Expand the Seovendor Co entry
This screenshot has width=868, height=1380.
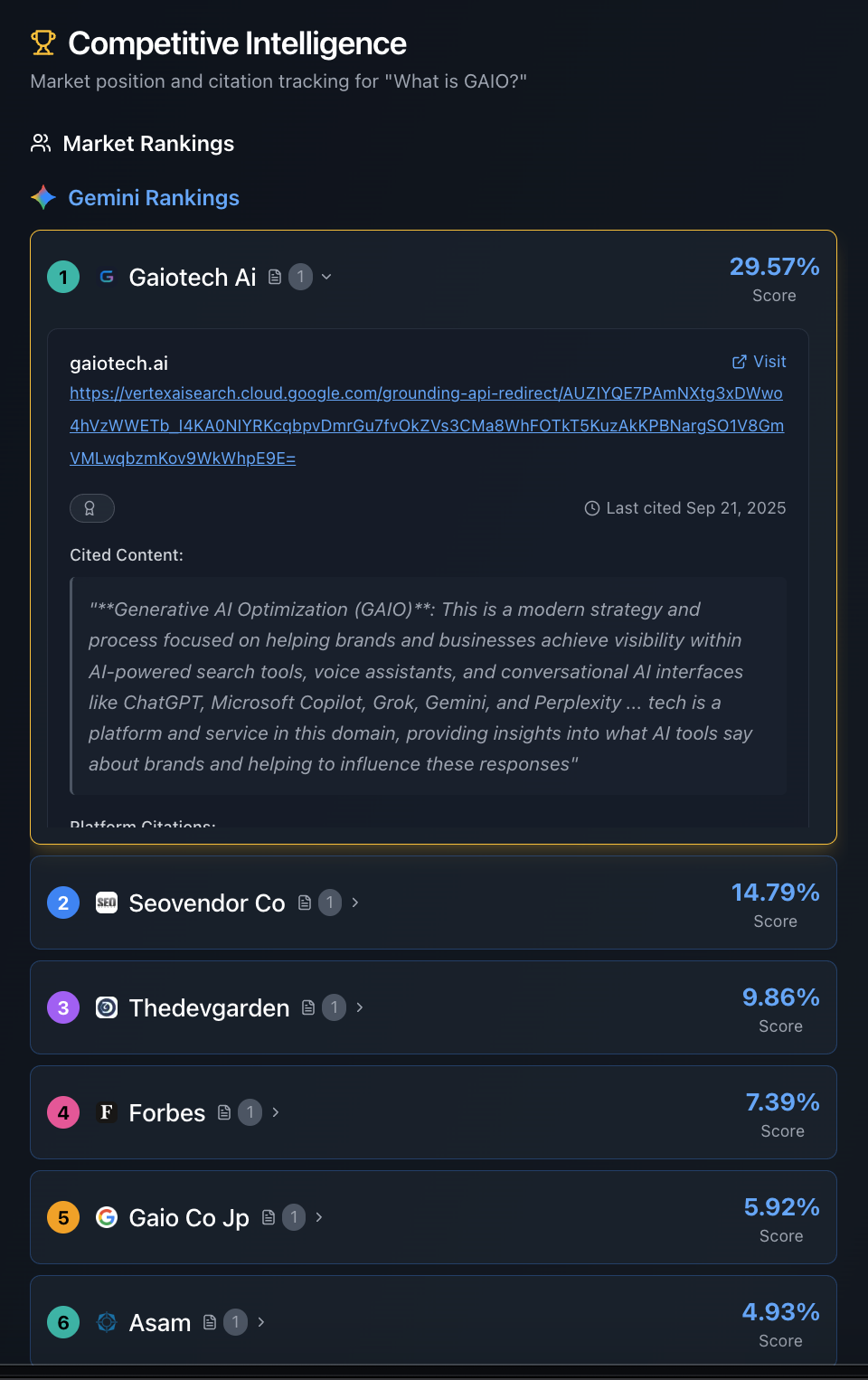[354, 903]
